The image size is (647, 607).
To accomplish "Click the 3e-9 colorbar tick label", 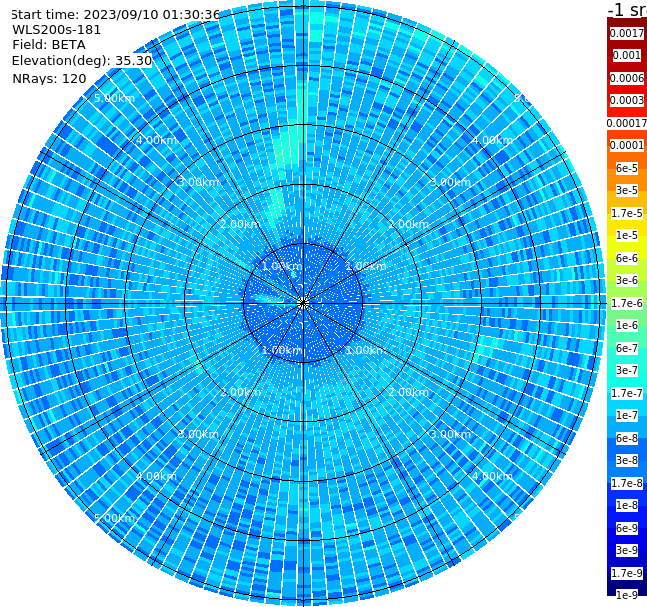I will [627, 550].
